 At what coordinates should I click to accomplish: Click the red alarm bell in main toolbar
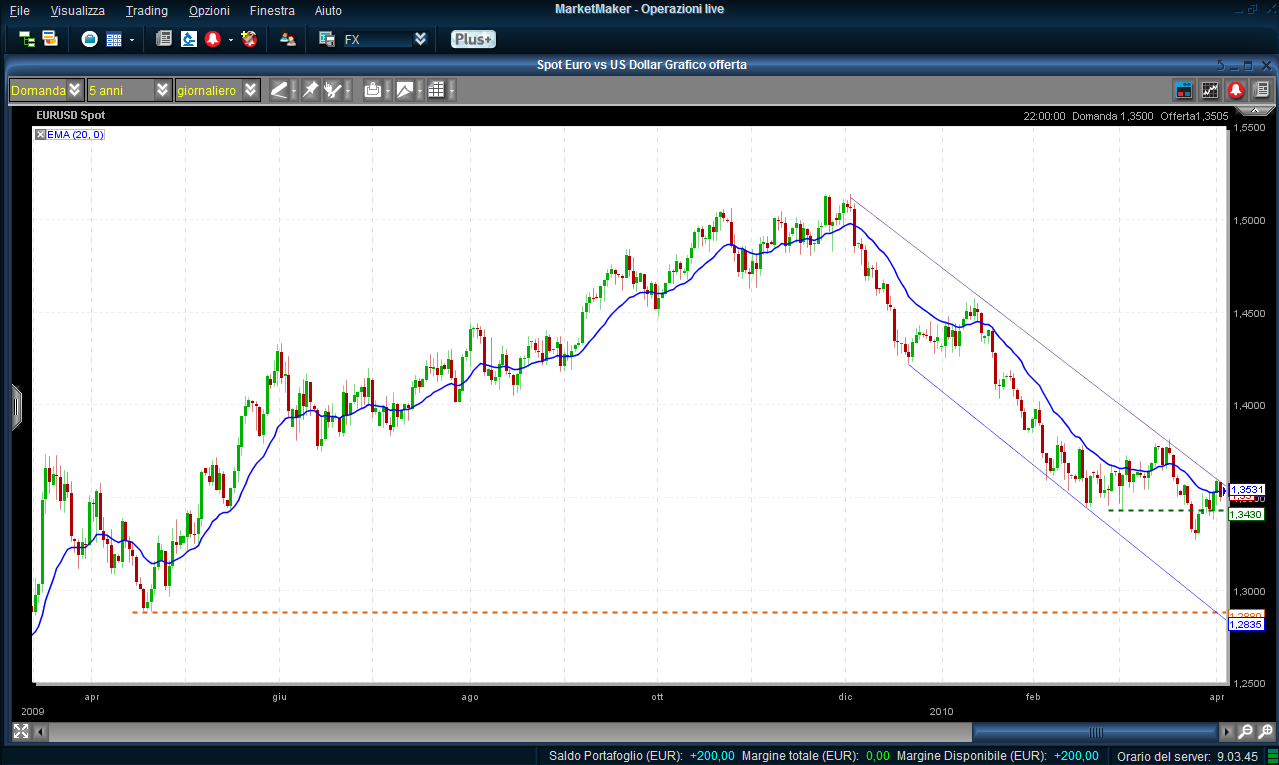[213, 39]
